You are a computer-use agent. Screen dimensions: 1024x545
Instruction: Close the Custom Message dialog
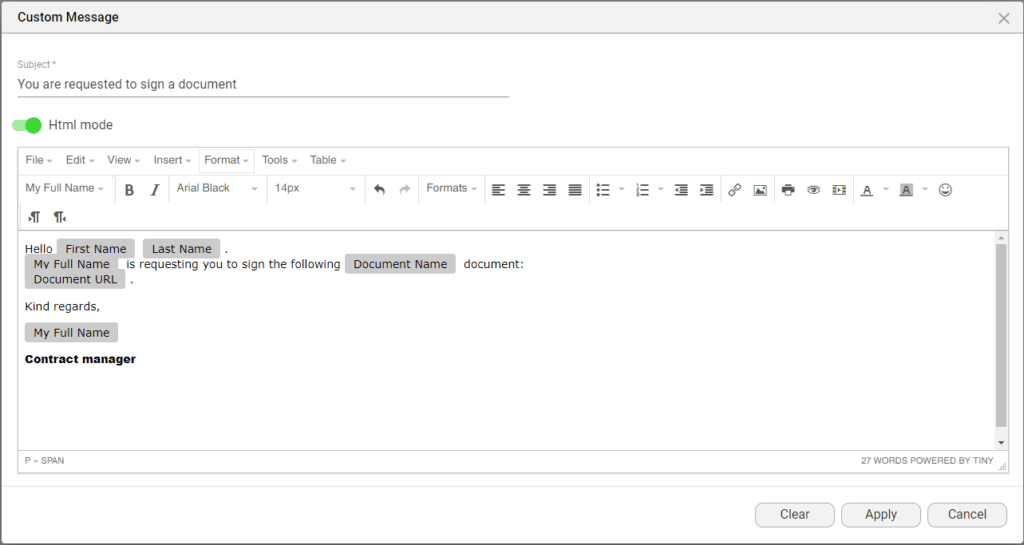pos(1004,18)
